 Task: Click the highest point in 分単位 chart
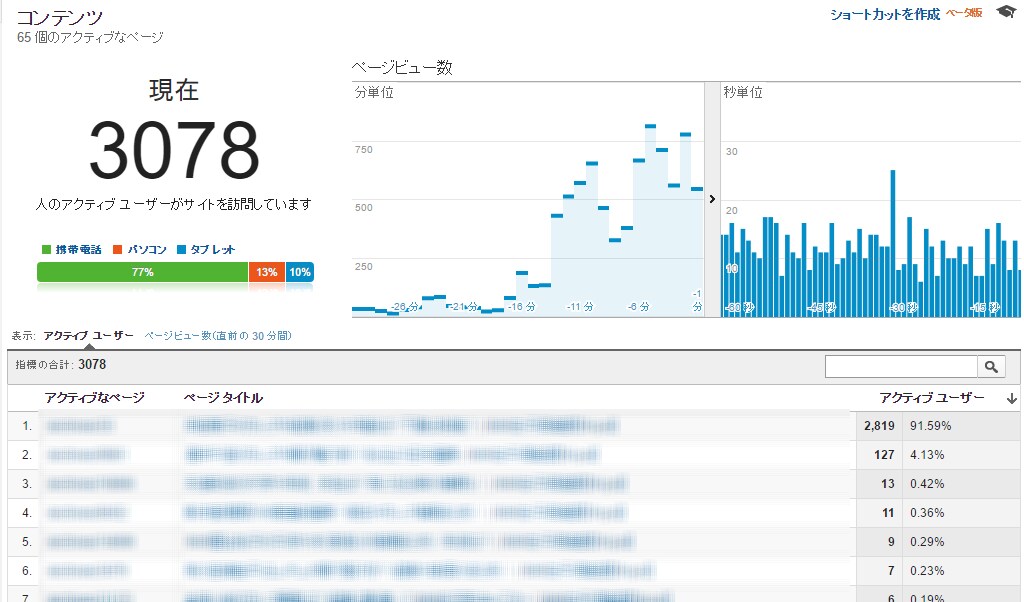(x=650, y=126)
